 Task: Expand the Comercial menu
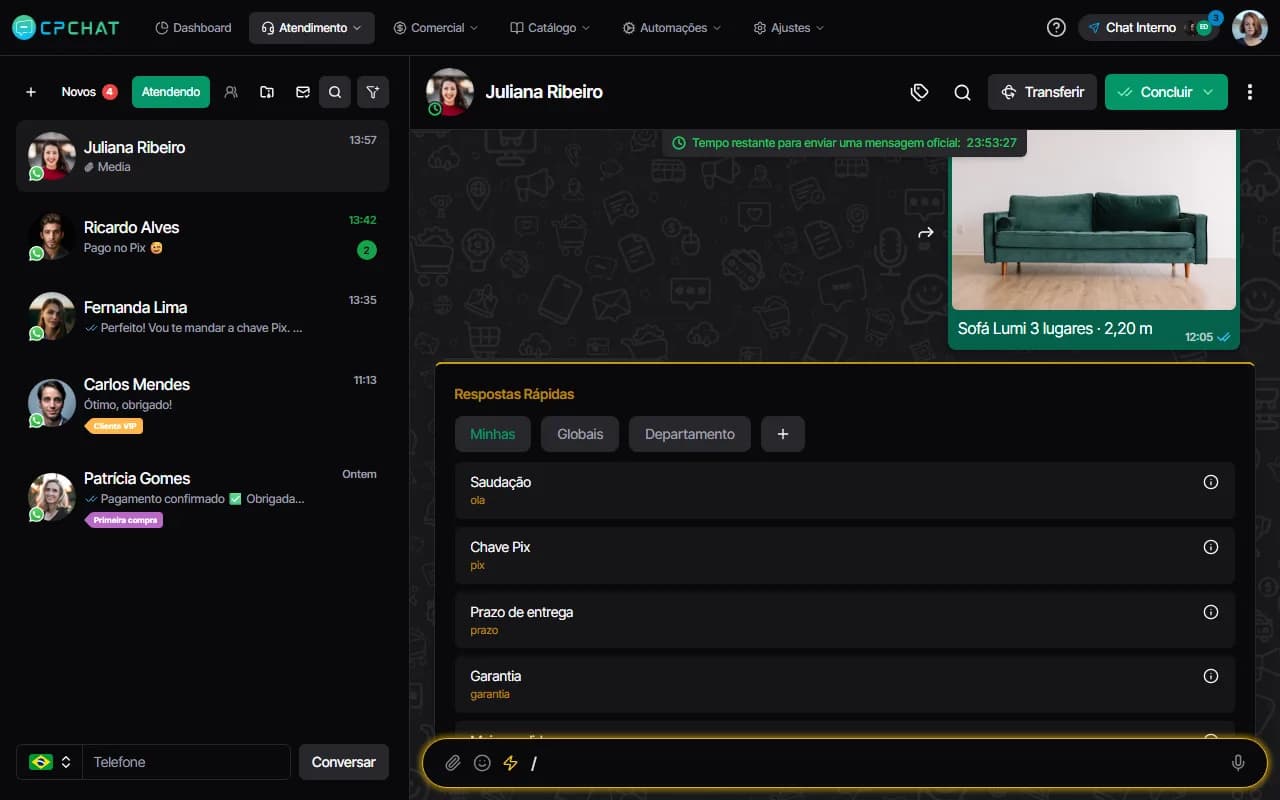(435, 28)
